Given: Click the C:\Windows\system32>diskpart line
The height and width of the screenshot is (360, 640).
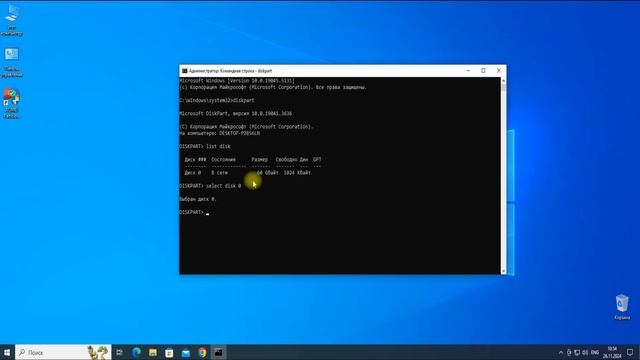Looking at the screenshot, I should tap(217, 100).
